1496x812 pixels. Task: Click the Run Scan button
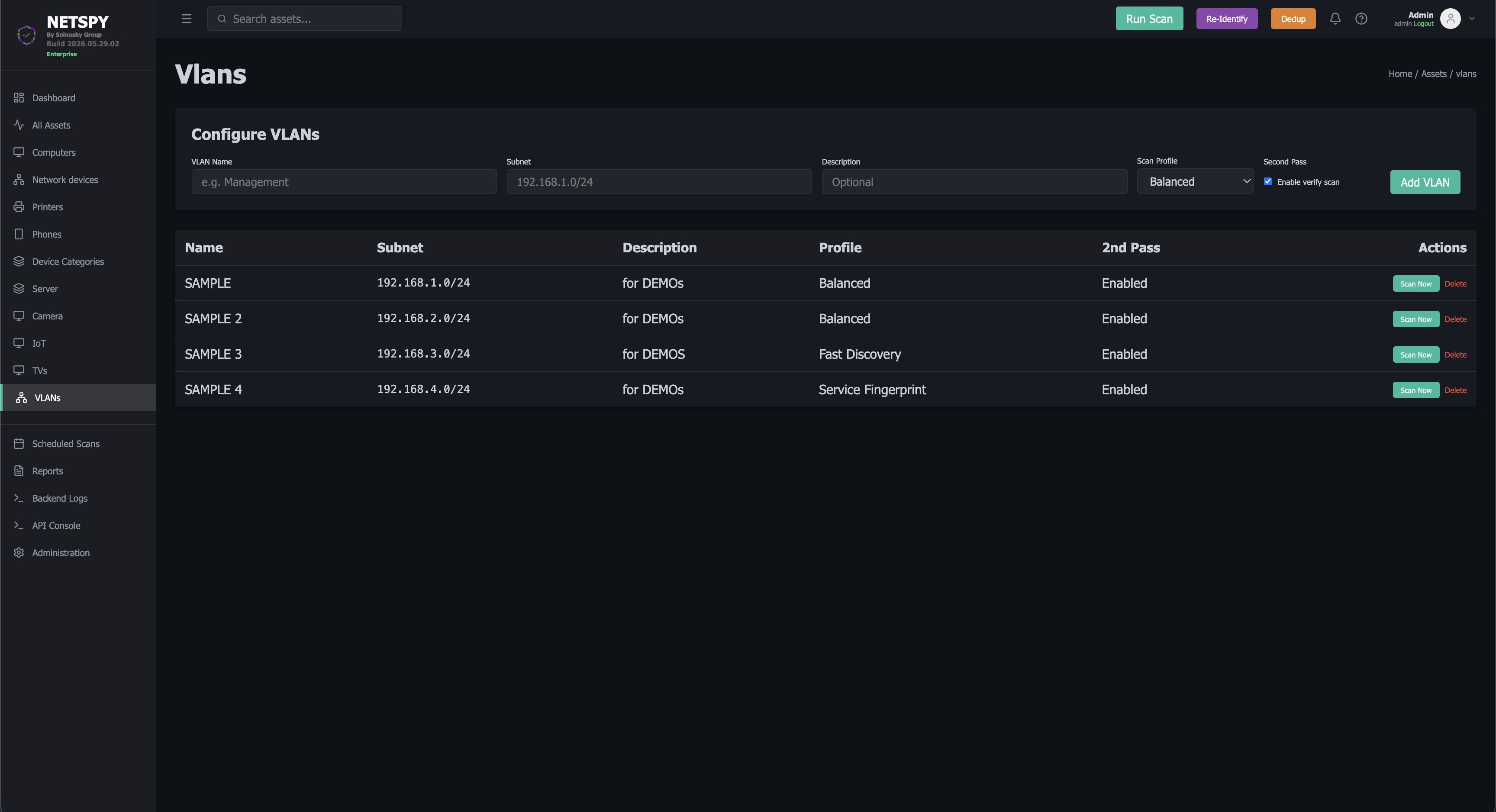click(x=1149, y=19)
